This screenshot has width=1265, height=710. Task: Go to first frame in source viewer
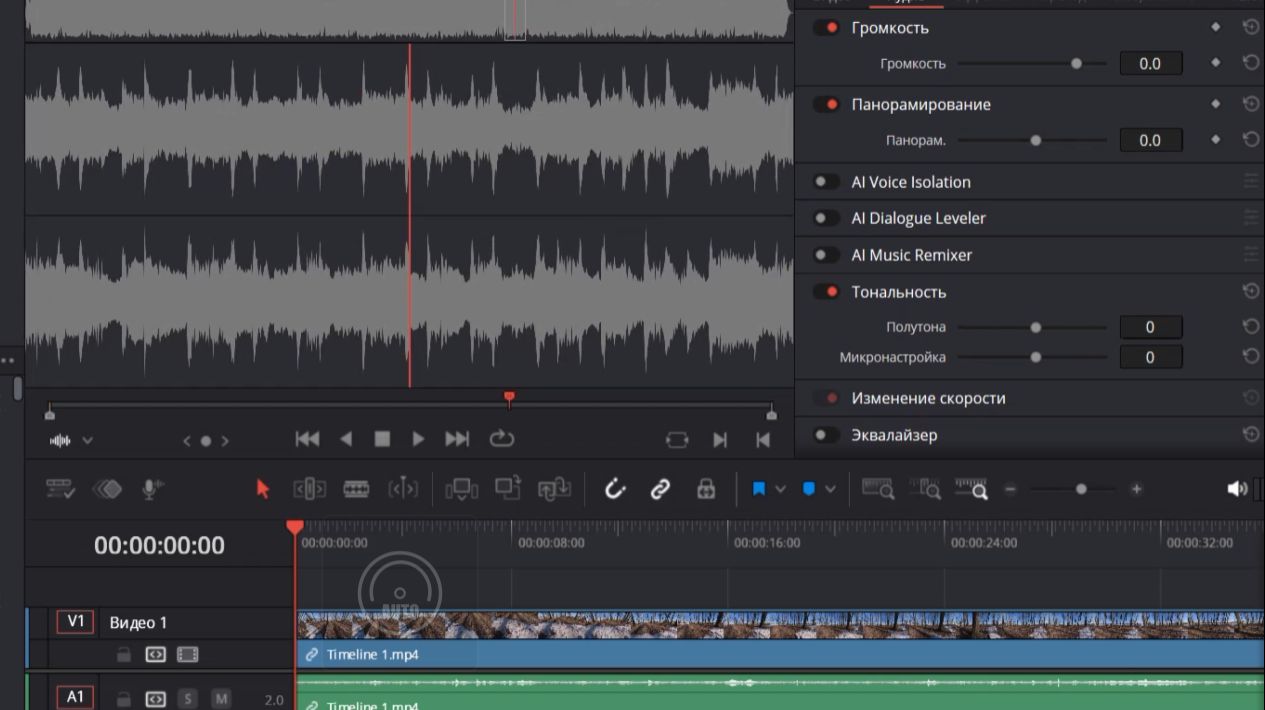pos(308,439)
